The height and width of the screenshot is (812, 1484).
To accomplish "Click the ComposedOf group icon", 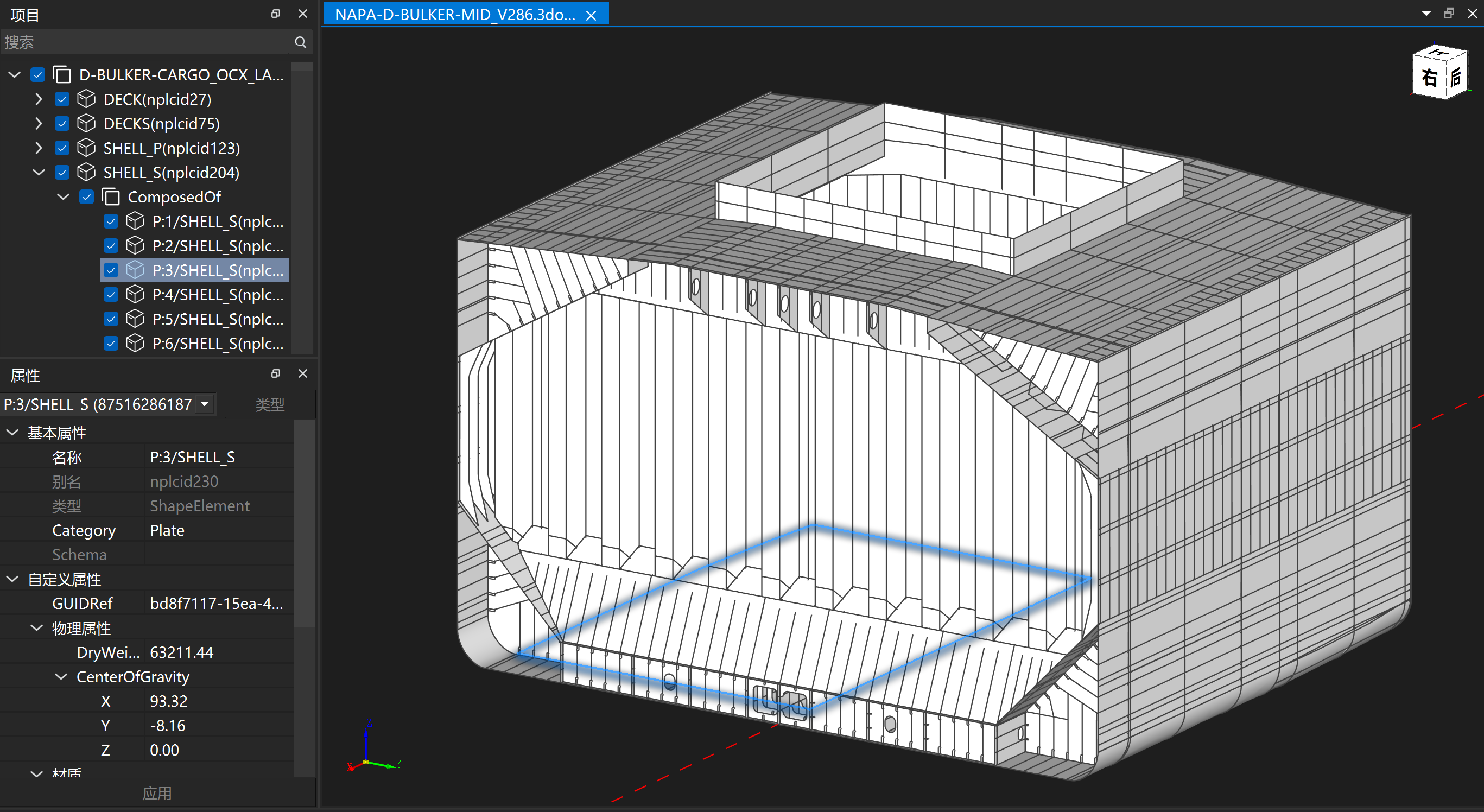I will (x=111, y=197).
